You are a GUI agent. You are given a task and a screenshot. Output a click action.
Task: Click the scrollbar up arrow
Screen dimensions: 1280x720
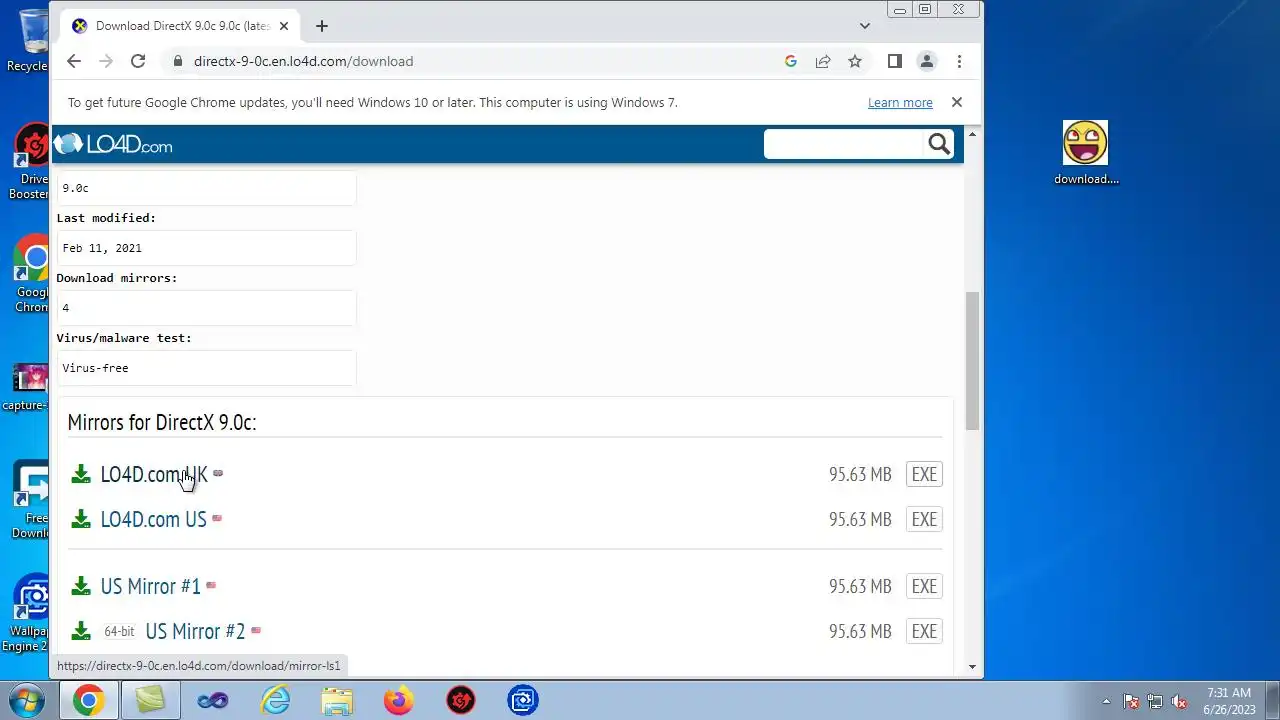(x=972, y=134)
